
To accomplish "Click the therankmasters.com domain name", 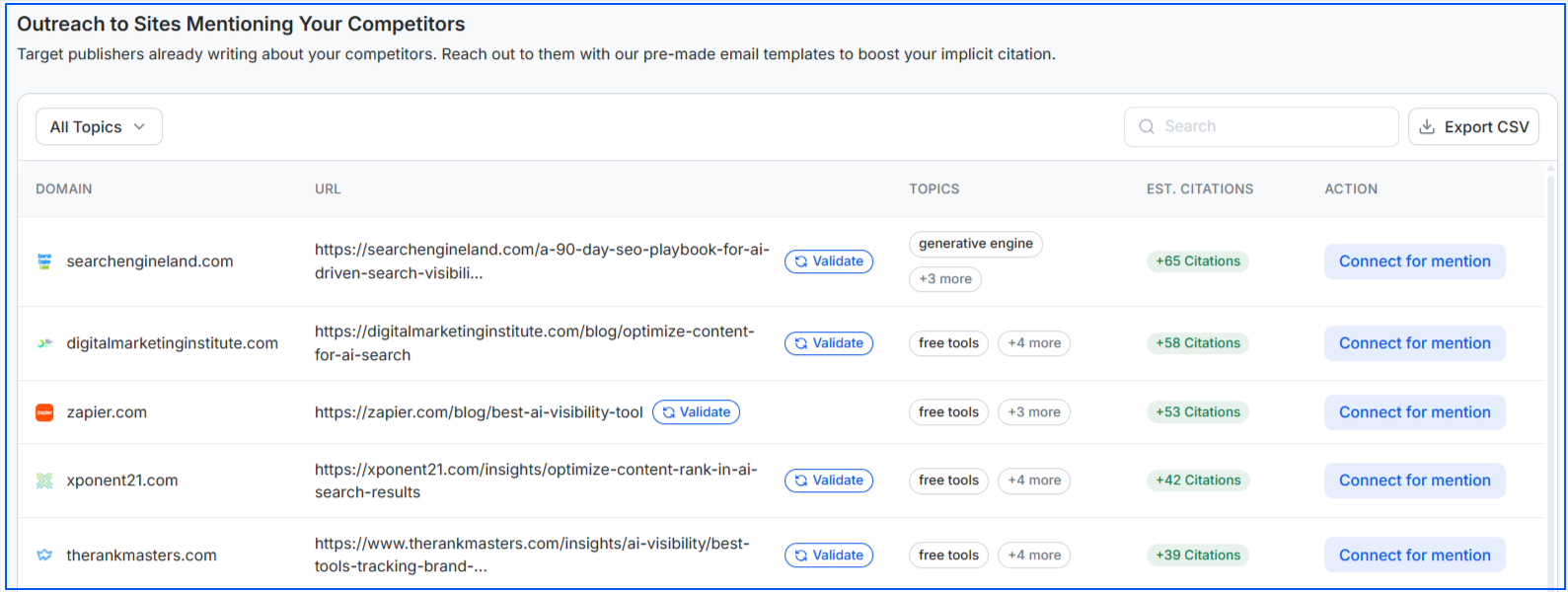I will (x=141, y=555).
